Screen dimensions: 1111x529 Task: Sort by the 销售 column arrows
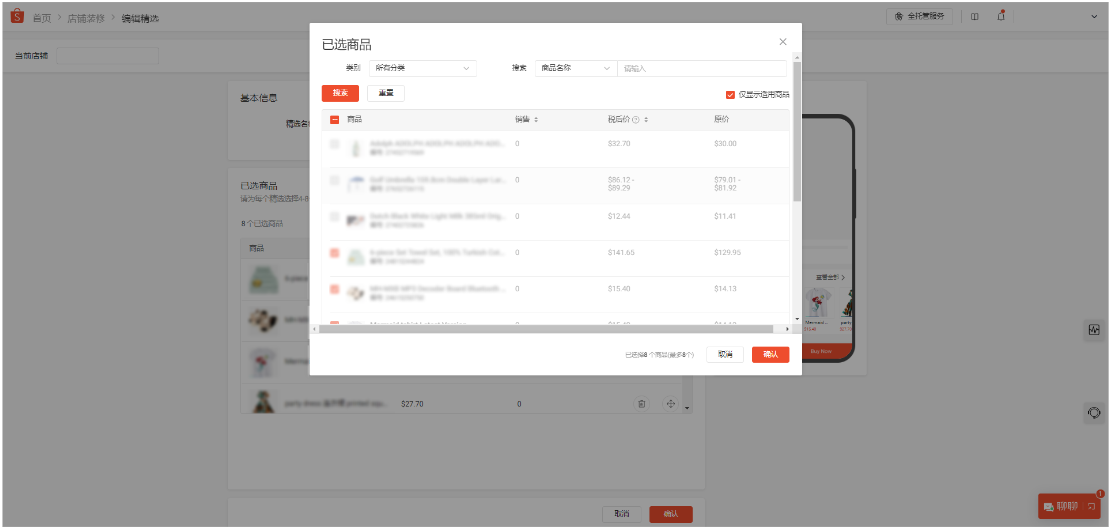pyautogui.click(x=536, y=120)
